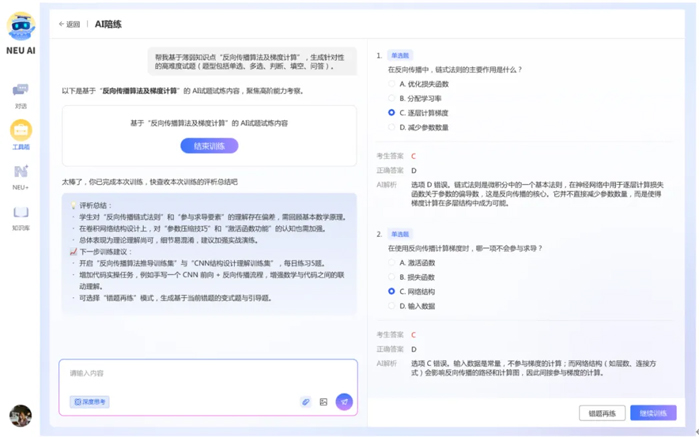Click the 错题再练 retry mistakes button
This screenshot has height=437, width=700.
coord(602,413)
